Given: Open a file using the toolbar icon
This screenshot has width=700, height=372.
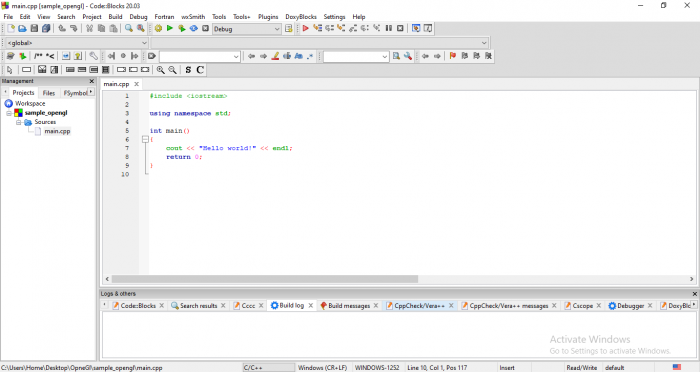Looking at the screenshot, I should click(22, 29).
